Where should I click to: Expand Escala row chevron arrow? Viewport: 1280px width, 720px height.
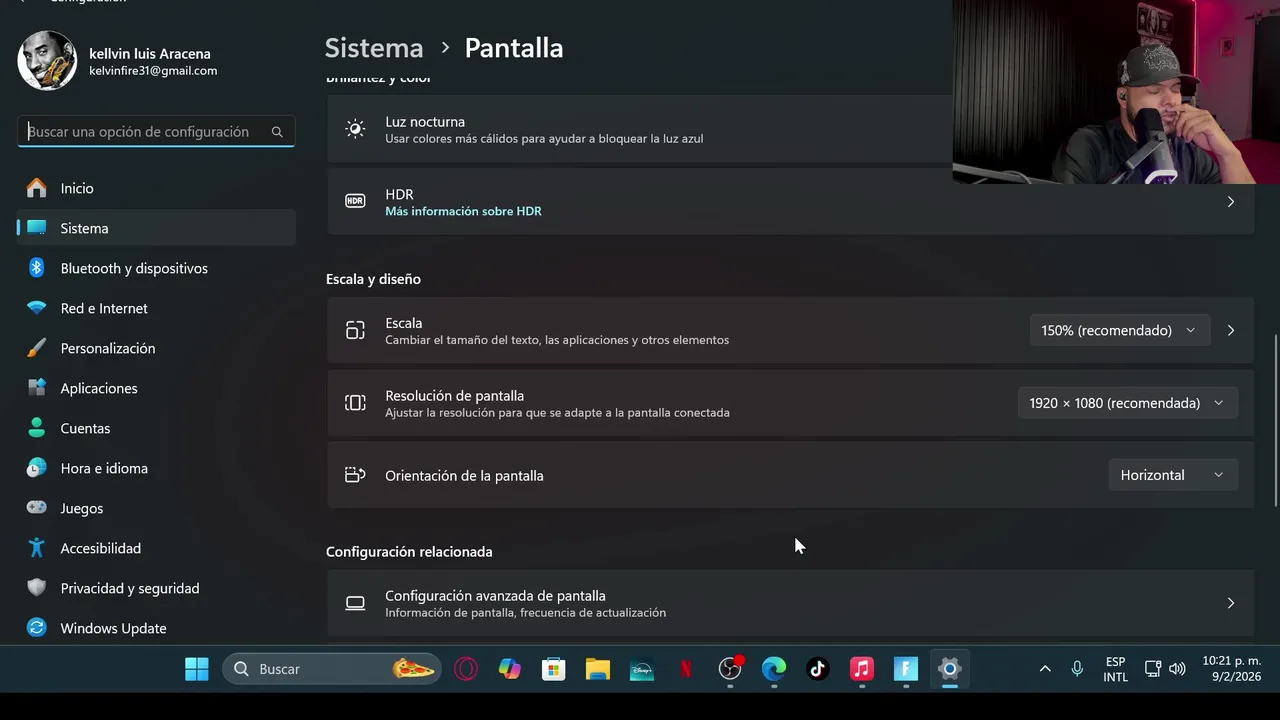click(1231, 330)
